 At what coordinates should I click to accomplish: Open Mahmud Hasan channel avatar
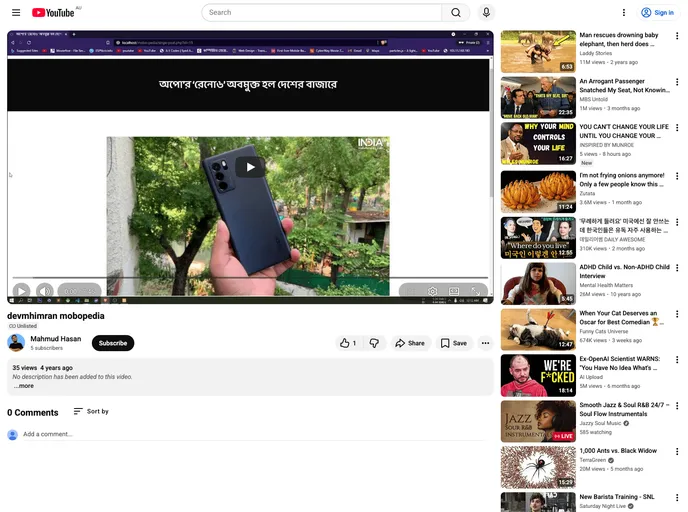[16, 343]
